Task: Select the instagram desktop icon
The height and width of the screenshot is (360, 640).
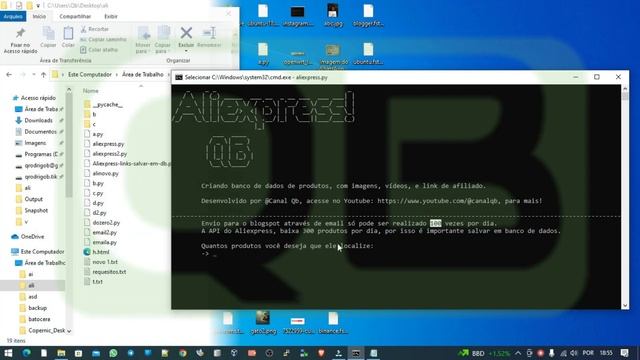Action: point(298,16)
